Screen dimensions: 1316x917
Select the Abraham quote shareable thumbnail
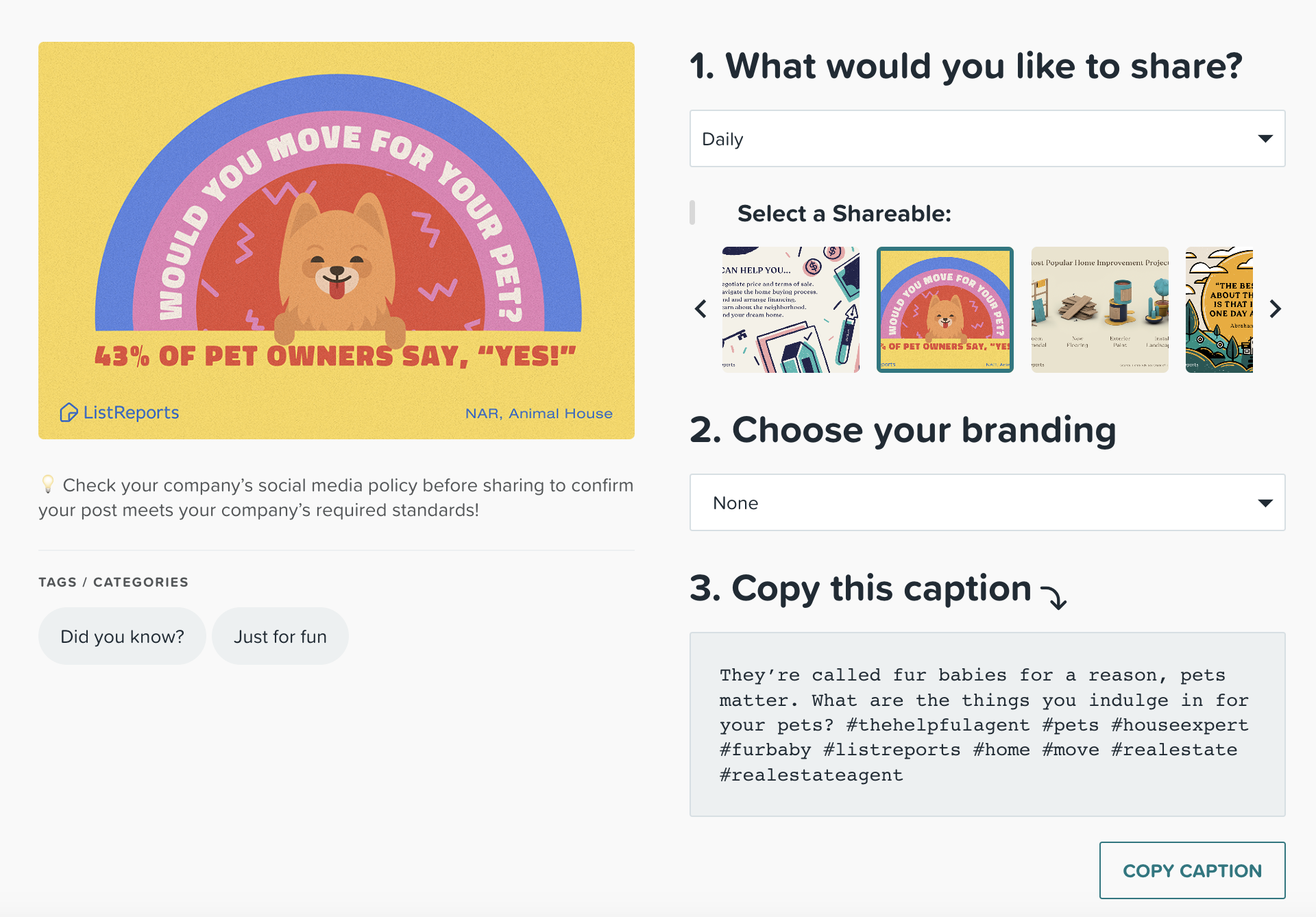tap(1219, 310)
